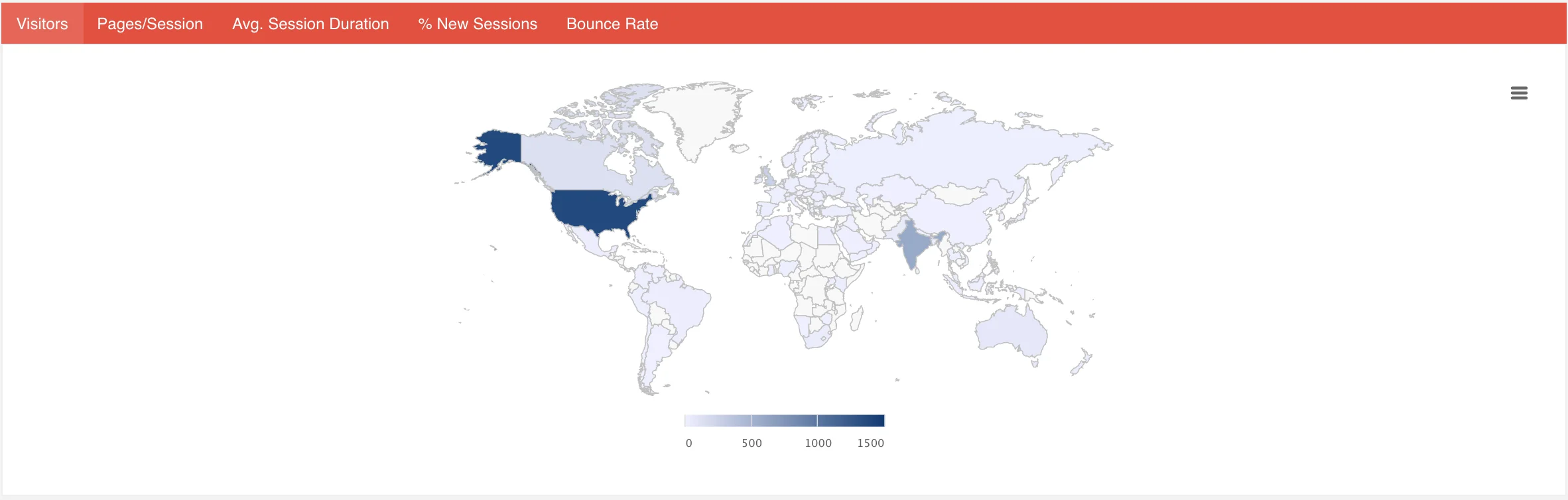Click the 500 legend label
1568x500 pixels.
pos(751,443)
